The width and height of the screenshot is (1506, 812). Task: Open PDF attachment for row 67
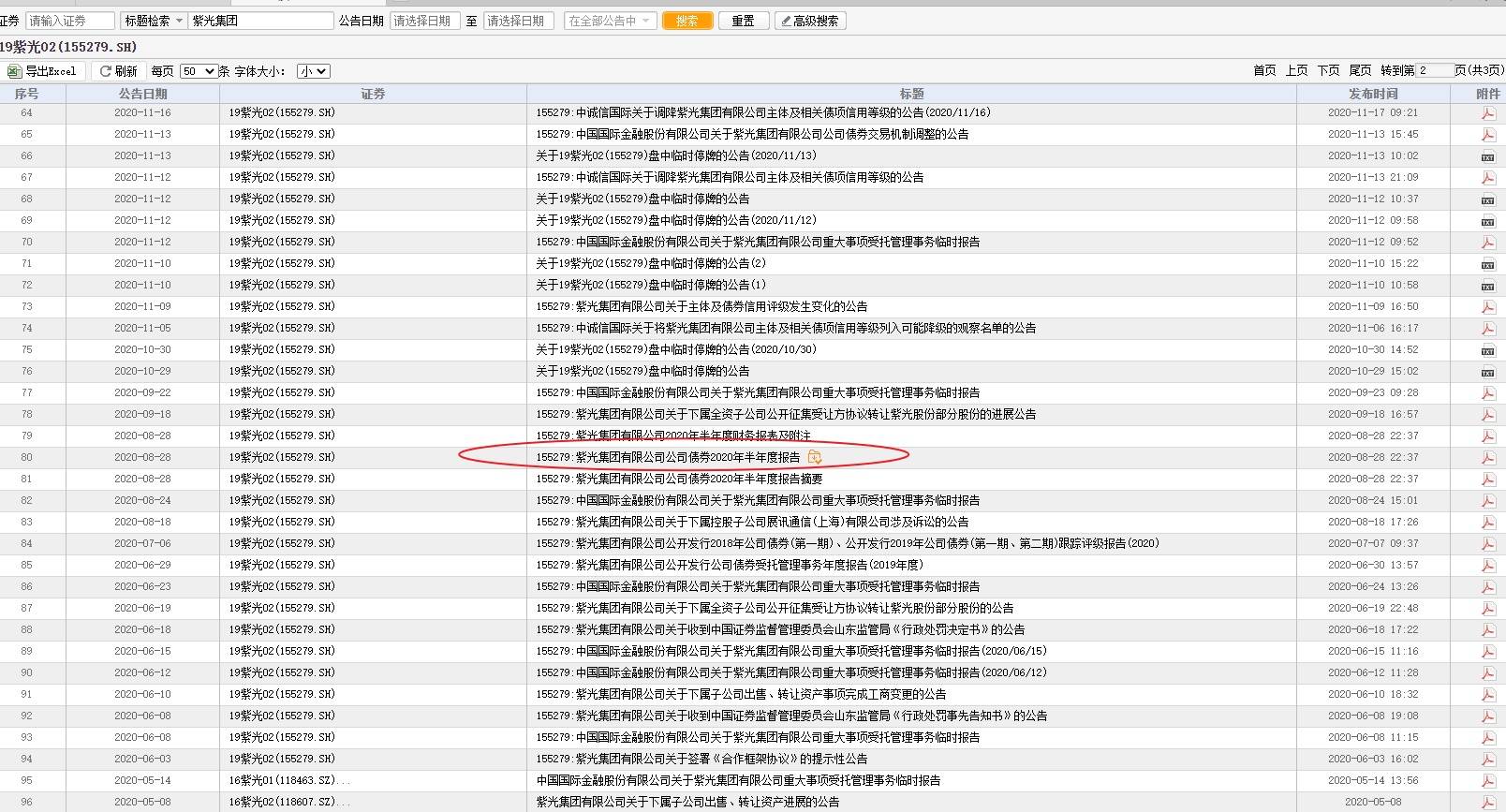tap(1487, 178)
